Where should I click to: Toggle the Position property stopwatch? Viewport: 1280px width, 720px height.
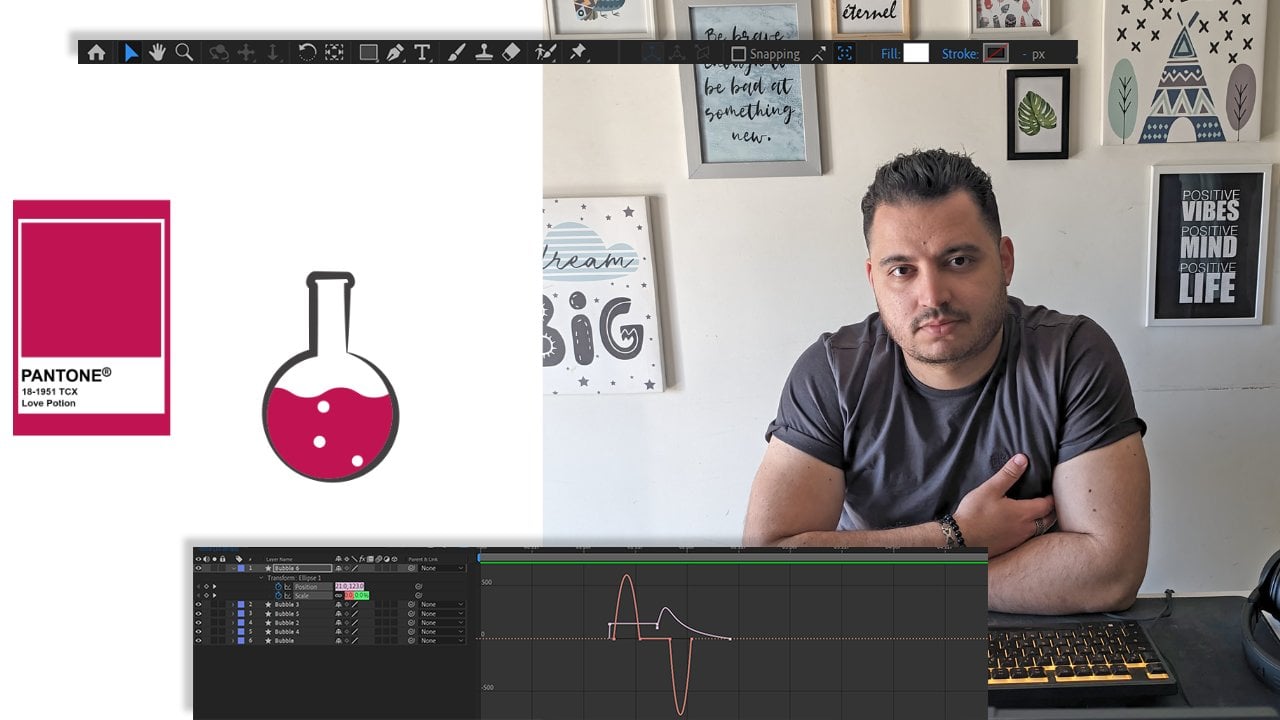(279, 587)
